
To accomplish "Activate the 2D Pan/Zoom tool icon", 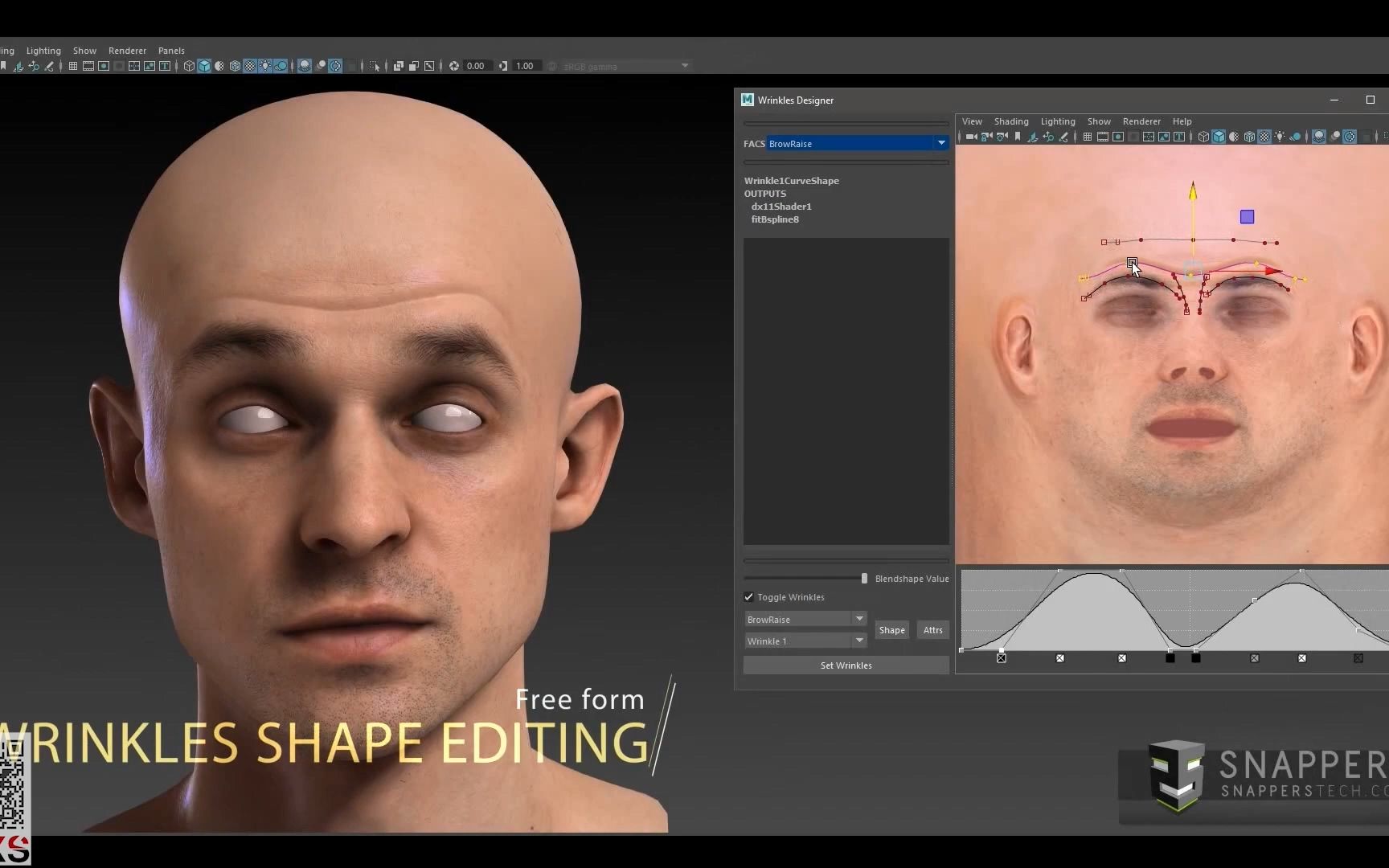I will click(x=34, y=66).
